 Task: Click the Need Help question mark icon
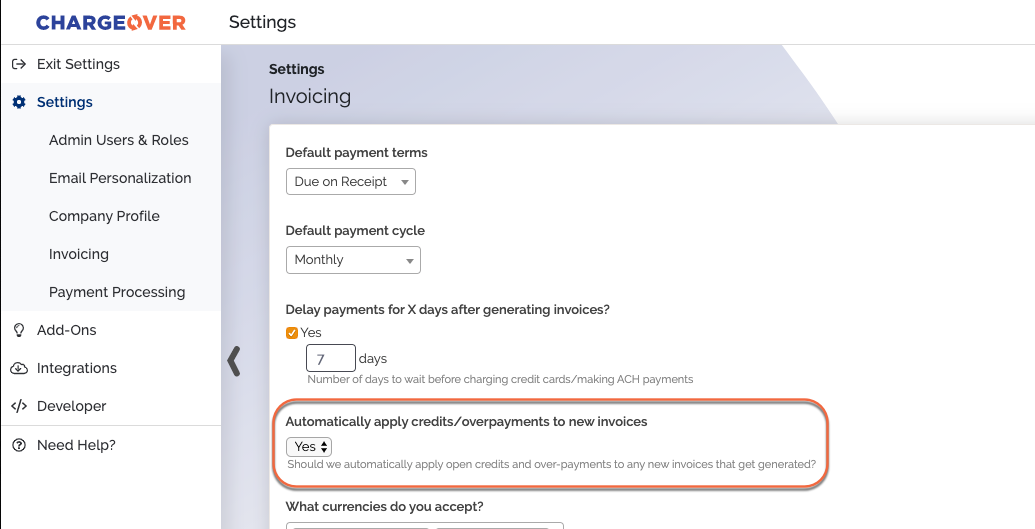click(19, 445)
